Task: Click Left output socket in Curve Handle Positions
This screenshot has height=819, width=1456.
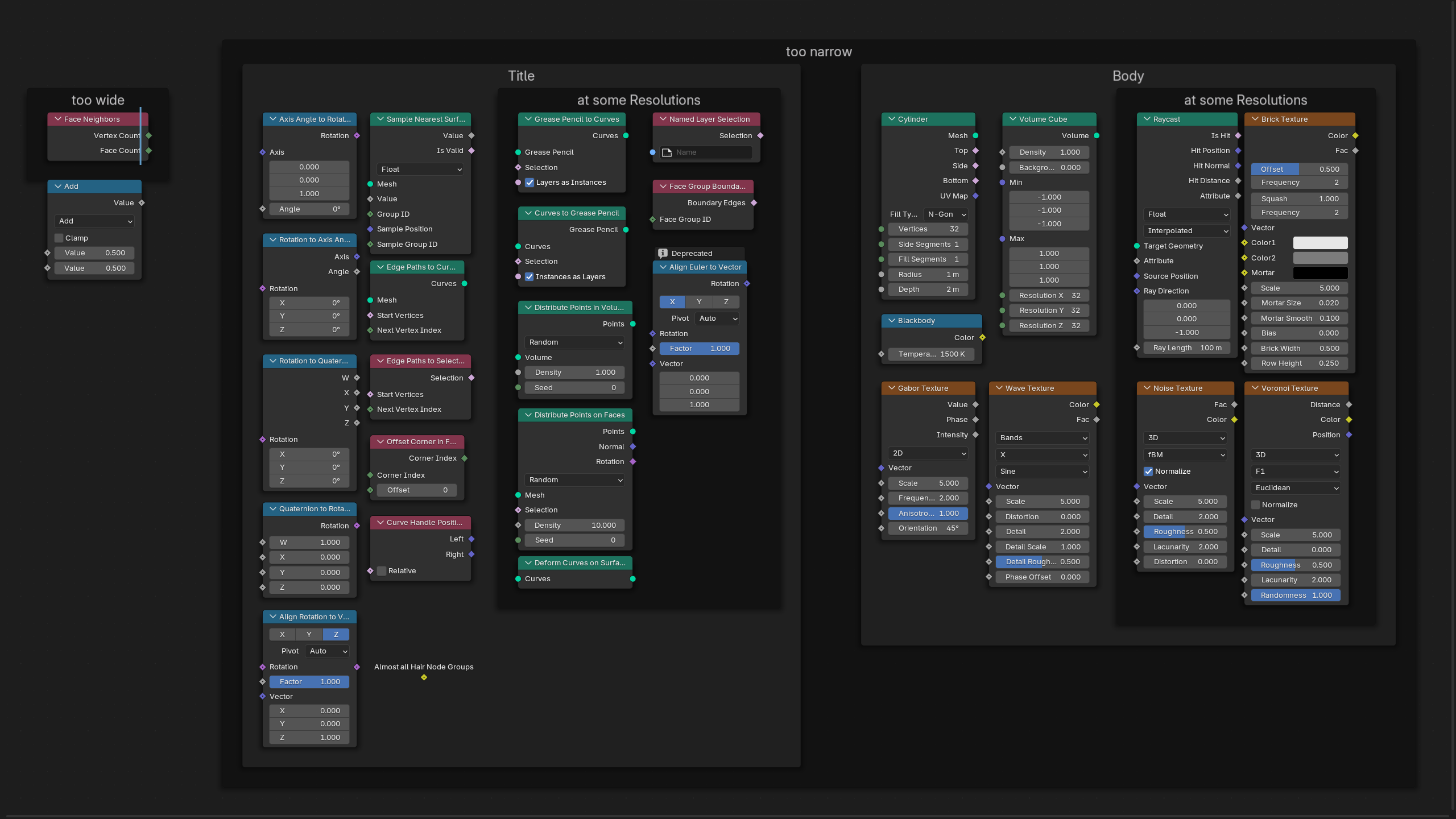Action: click(x=471, y=539)
